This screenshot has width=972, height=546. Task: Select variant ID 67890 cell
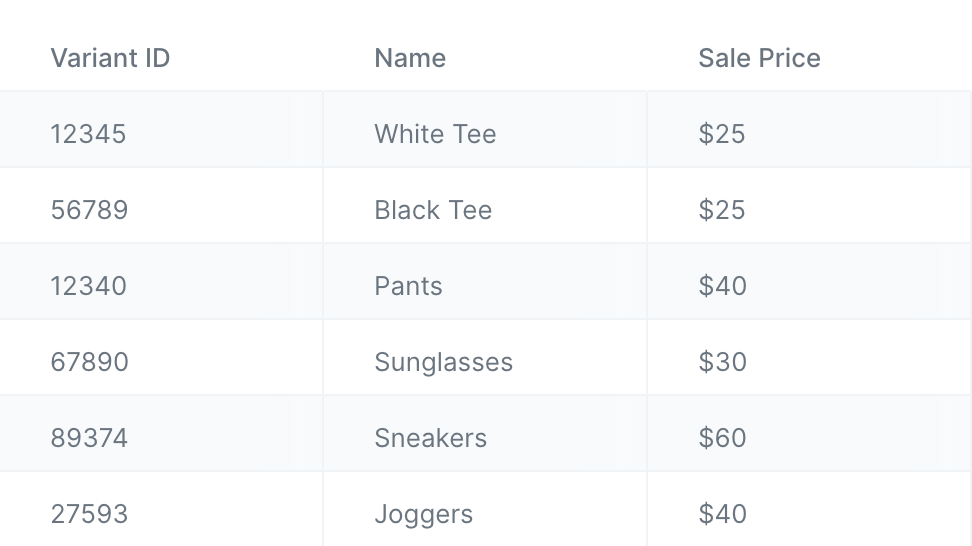pyautogui.click(x=161, y=358)
